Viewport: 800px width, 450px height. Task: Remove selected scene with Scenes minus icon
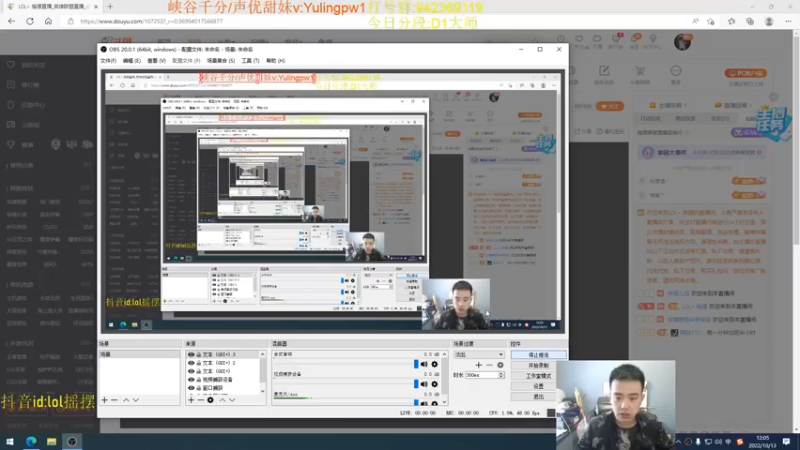click(114, 400)
